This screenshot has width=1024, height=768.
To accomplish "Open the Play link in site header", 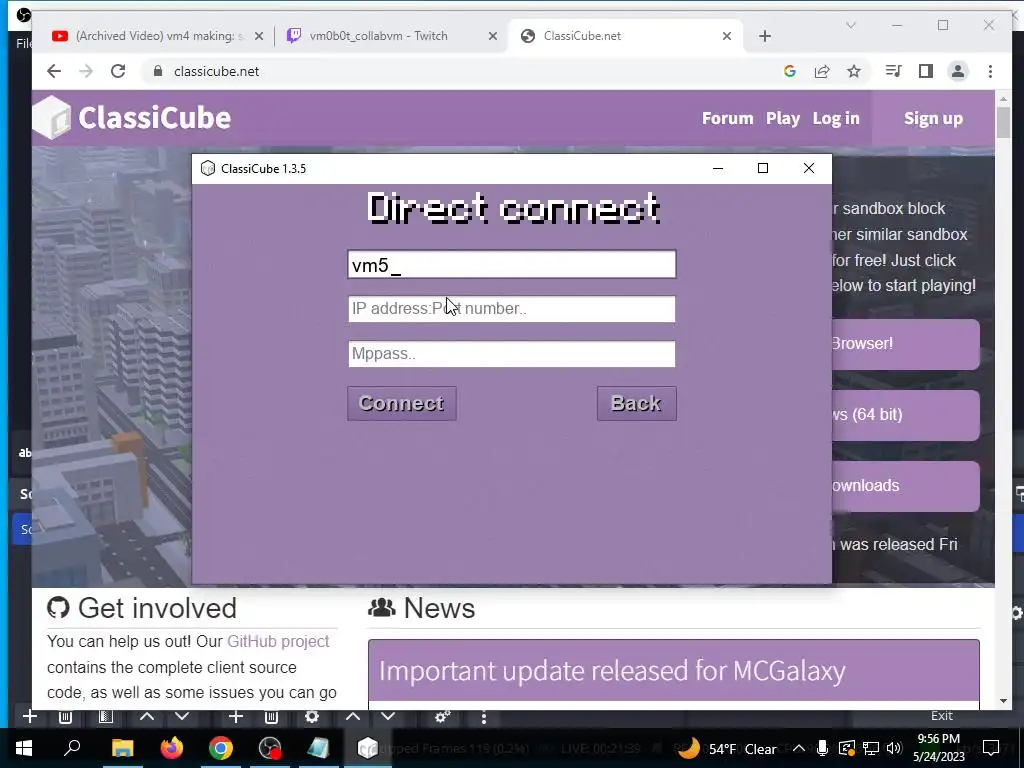I will (782, 118).
